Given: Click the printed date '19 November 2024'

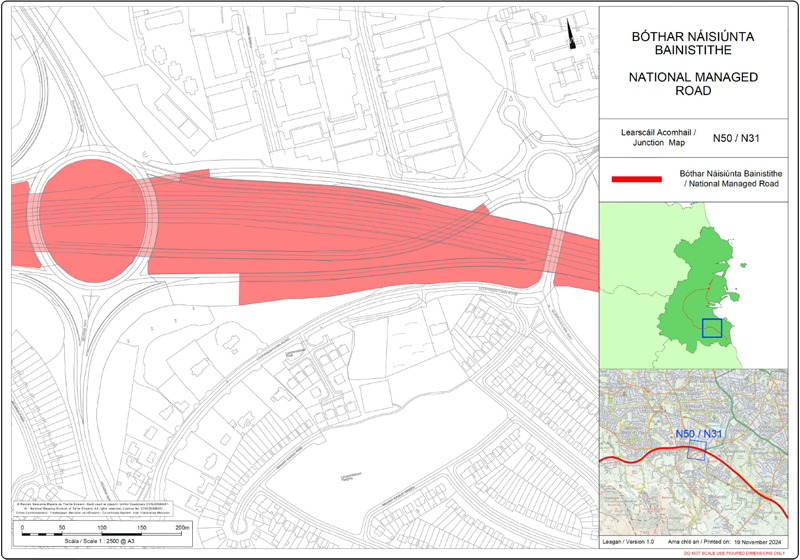Looking at the screenshot, I should 758,542.
